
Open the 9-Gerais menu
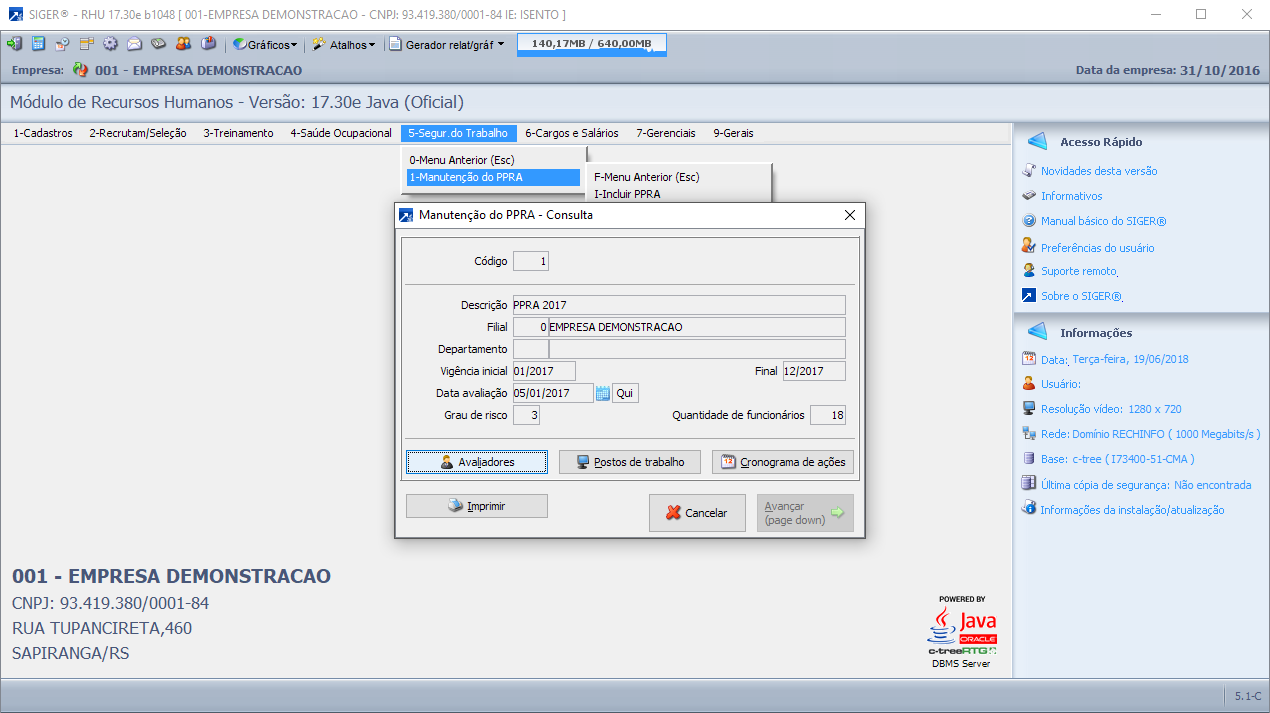click(733, 133)
